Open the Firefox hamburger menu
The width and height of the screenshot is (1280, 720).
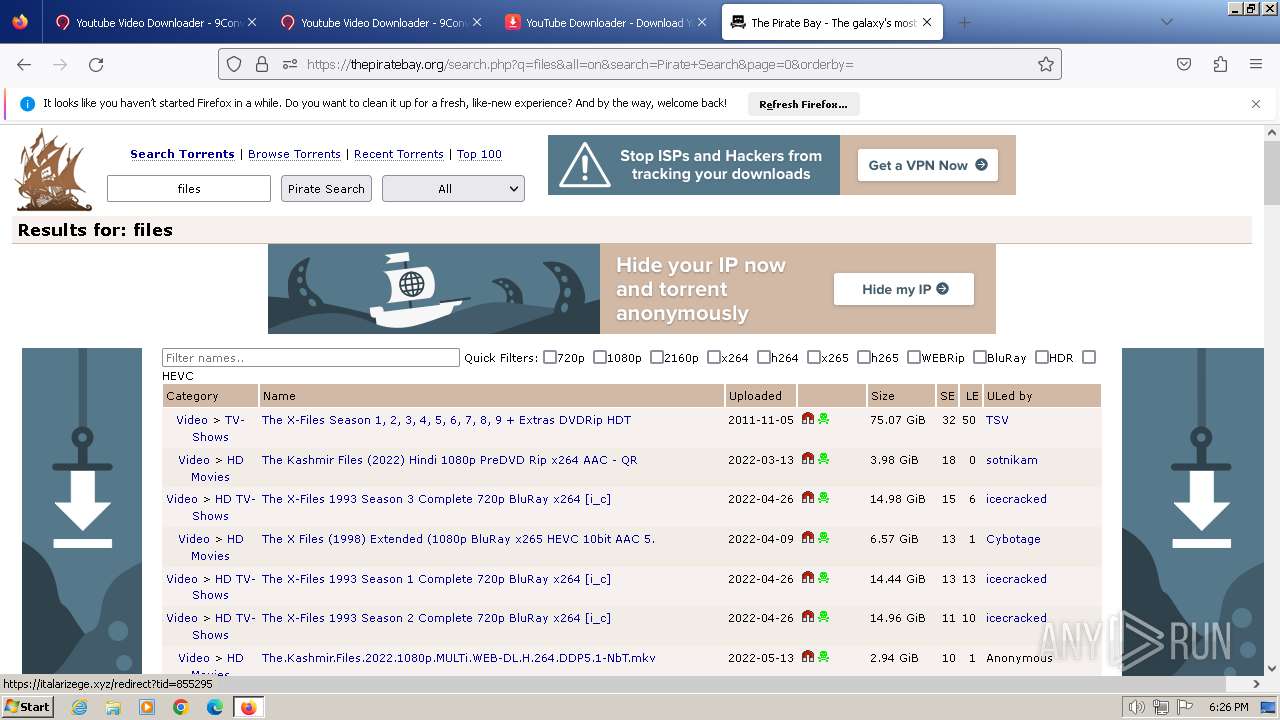coord(1256,64)
